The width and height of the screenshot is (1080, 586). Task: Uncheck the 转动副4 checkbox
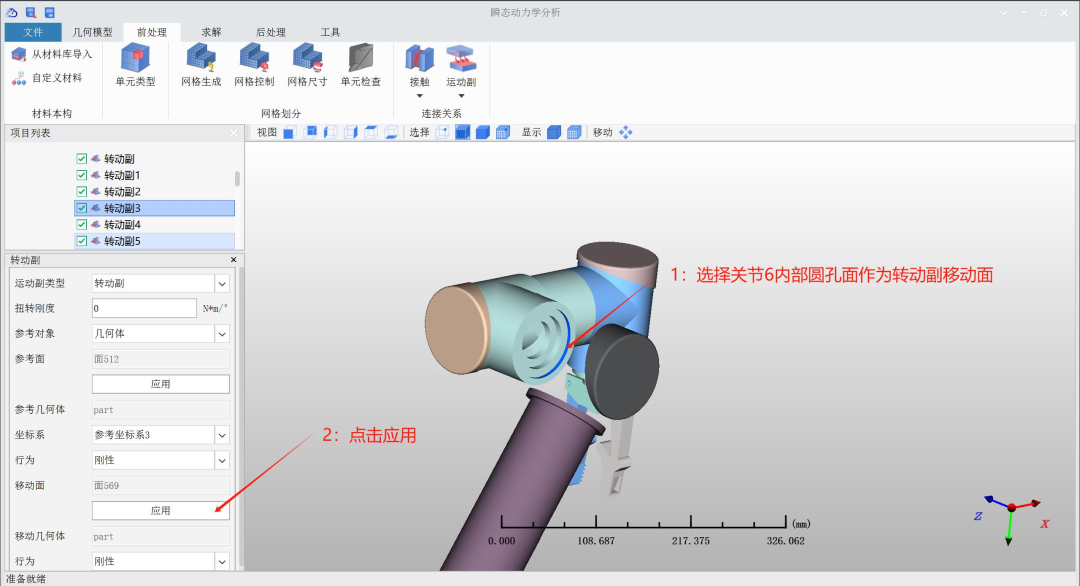pos(81,224)
